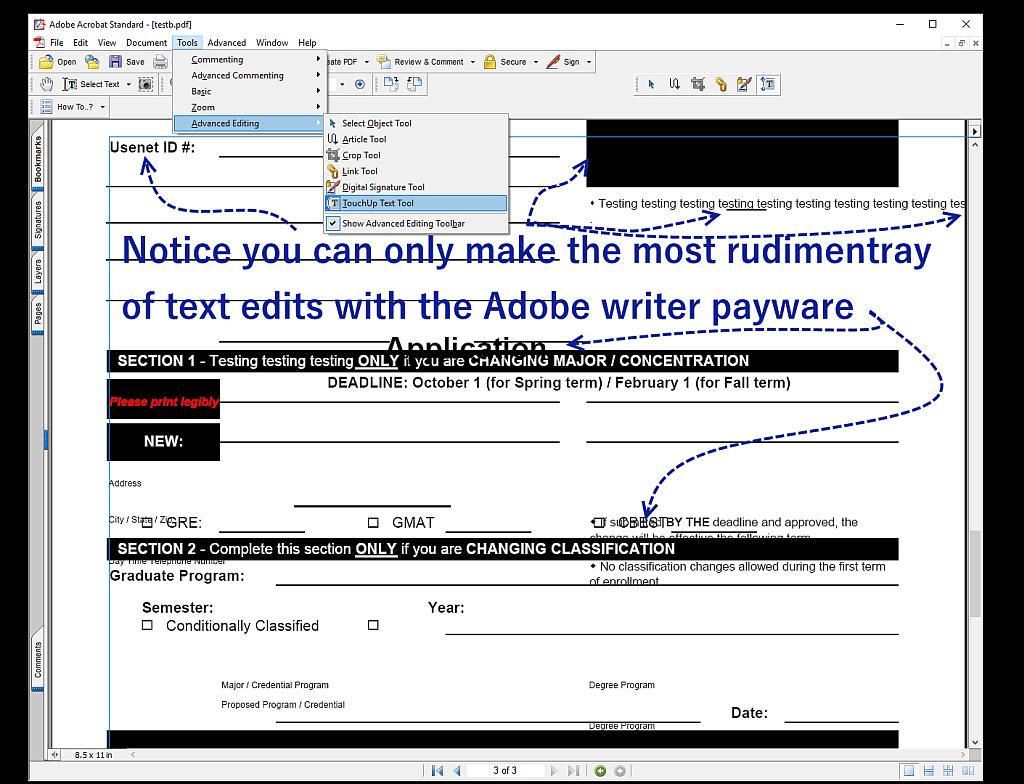Click the Open folder icon
Image resolution: width=1024 pixels, height=784 pixels.
[x=46, y=62]
